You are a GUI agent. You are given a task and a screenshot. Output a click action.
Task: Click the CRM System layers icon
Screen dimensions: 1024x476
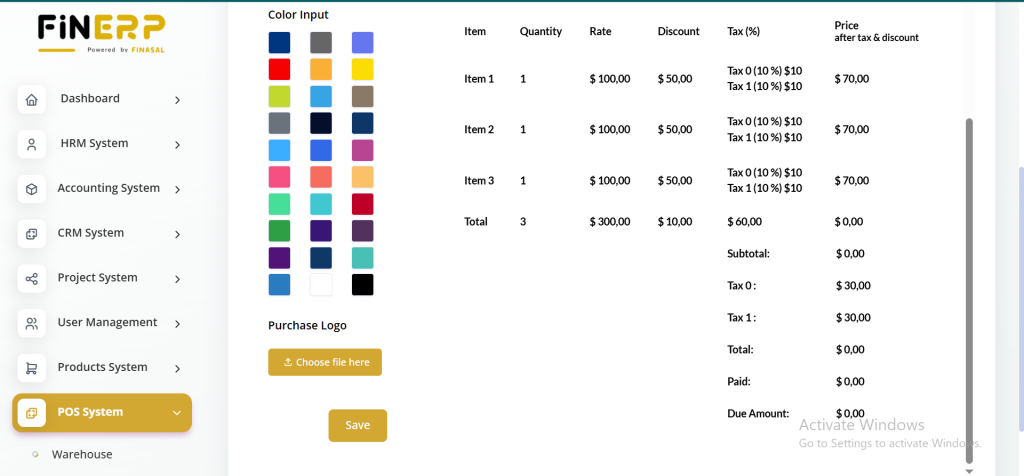tap(31, 234)
